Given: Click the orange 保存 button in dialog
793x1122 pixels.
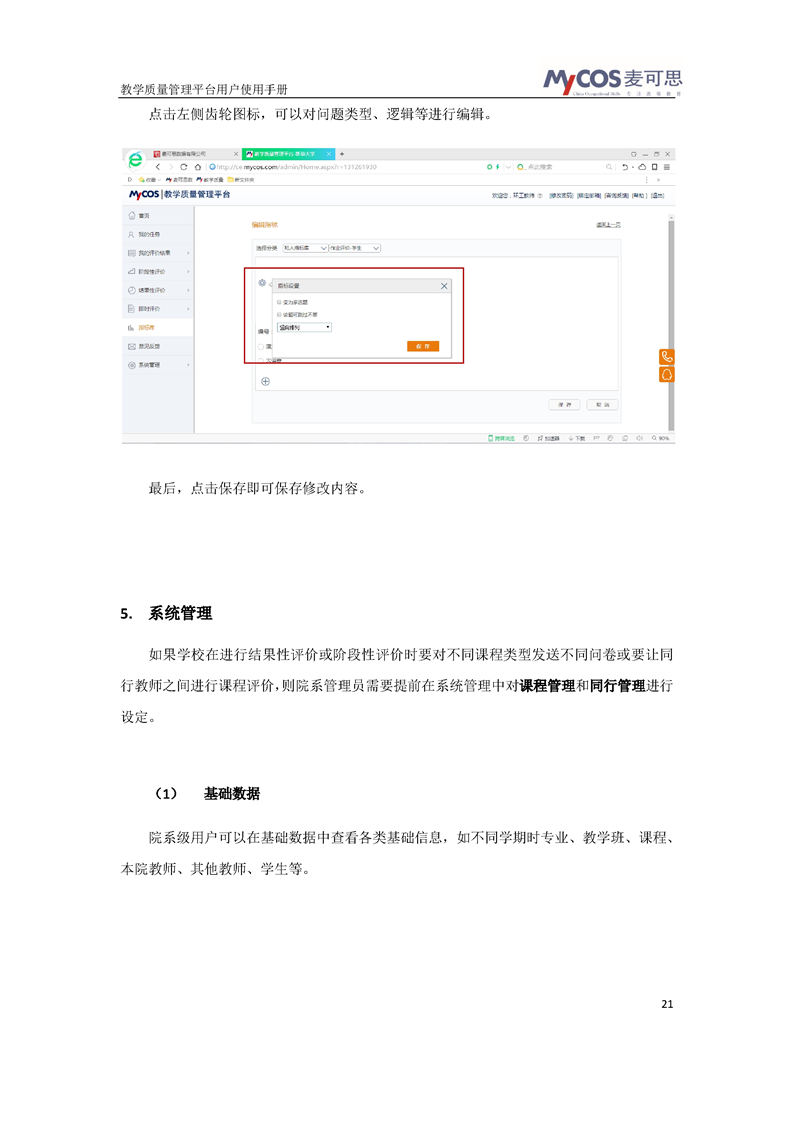Looking at the screenshot, I should coord(422,346).
